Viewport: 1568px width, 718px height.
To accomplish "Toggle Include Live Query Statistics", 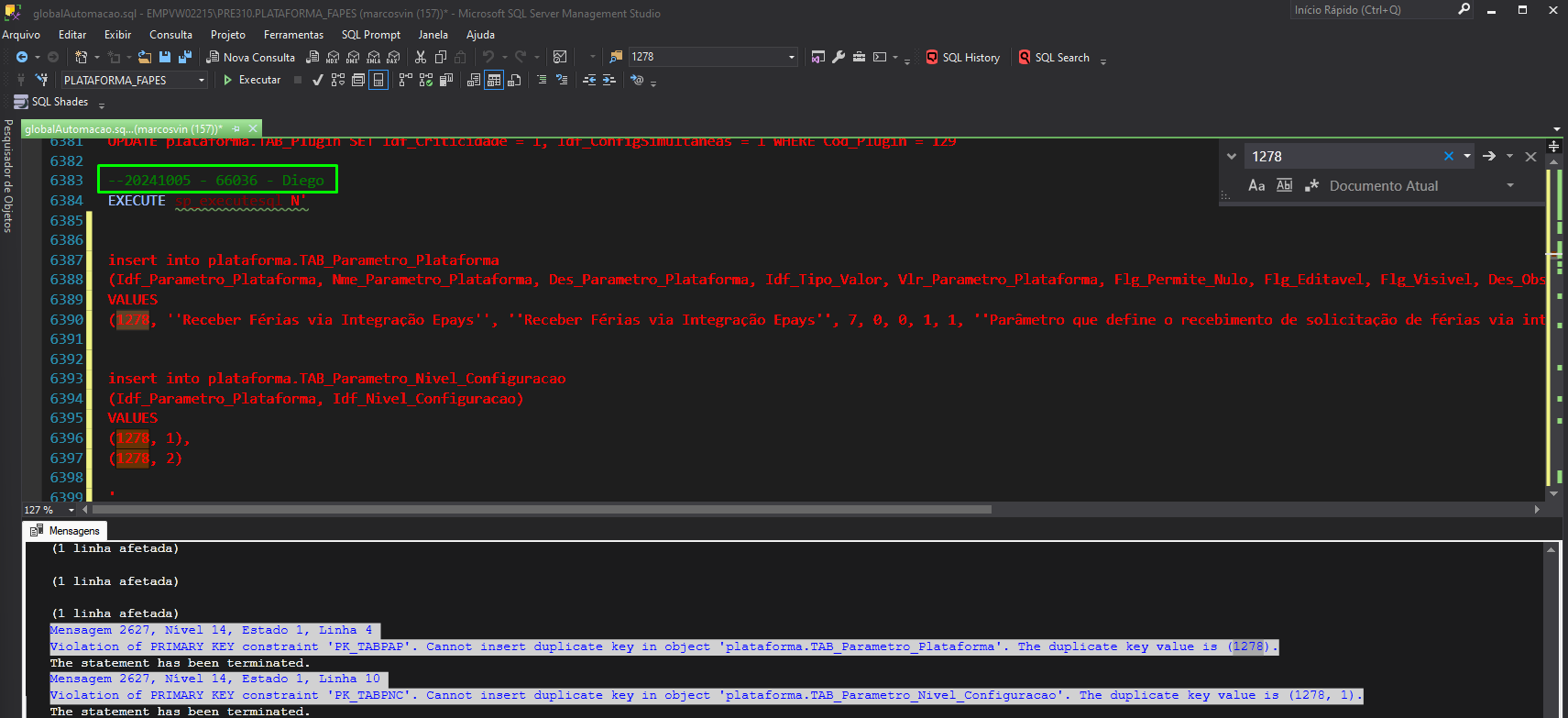I will (426, 80).
